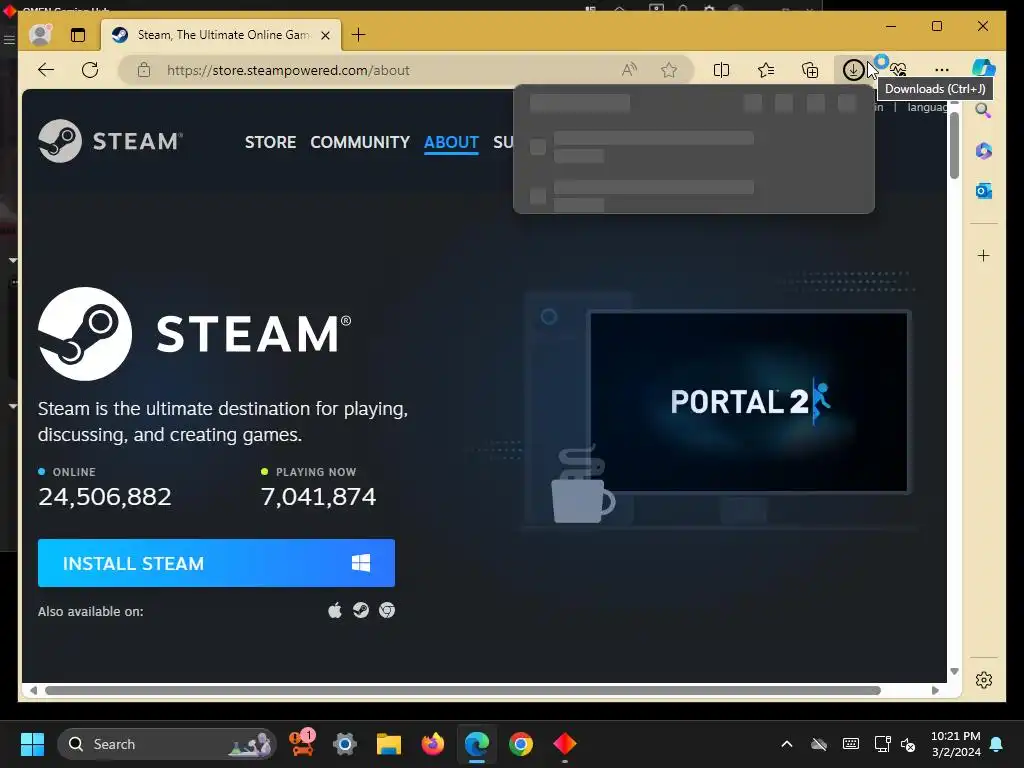
Task: Open Downloads toolbar button
Action: coord(853,70)
